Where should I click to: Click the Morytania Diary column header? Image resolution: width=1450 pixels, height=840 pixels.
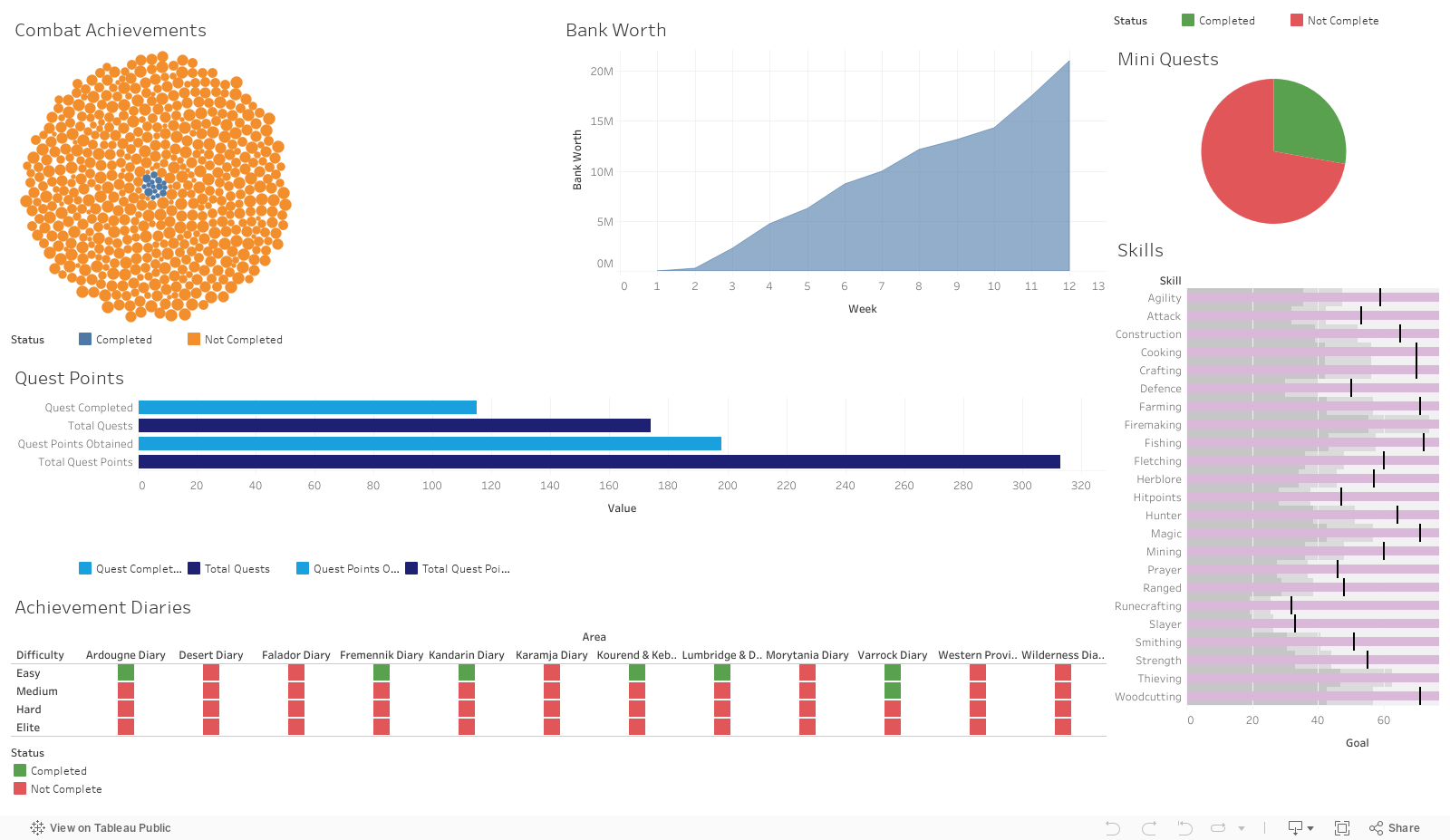807,655
